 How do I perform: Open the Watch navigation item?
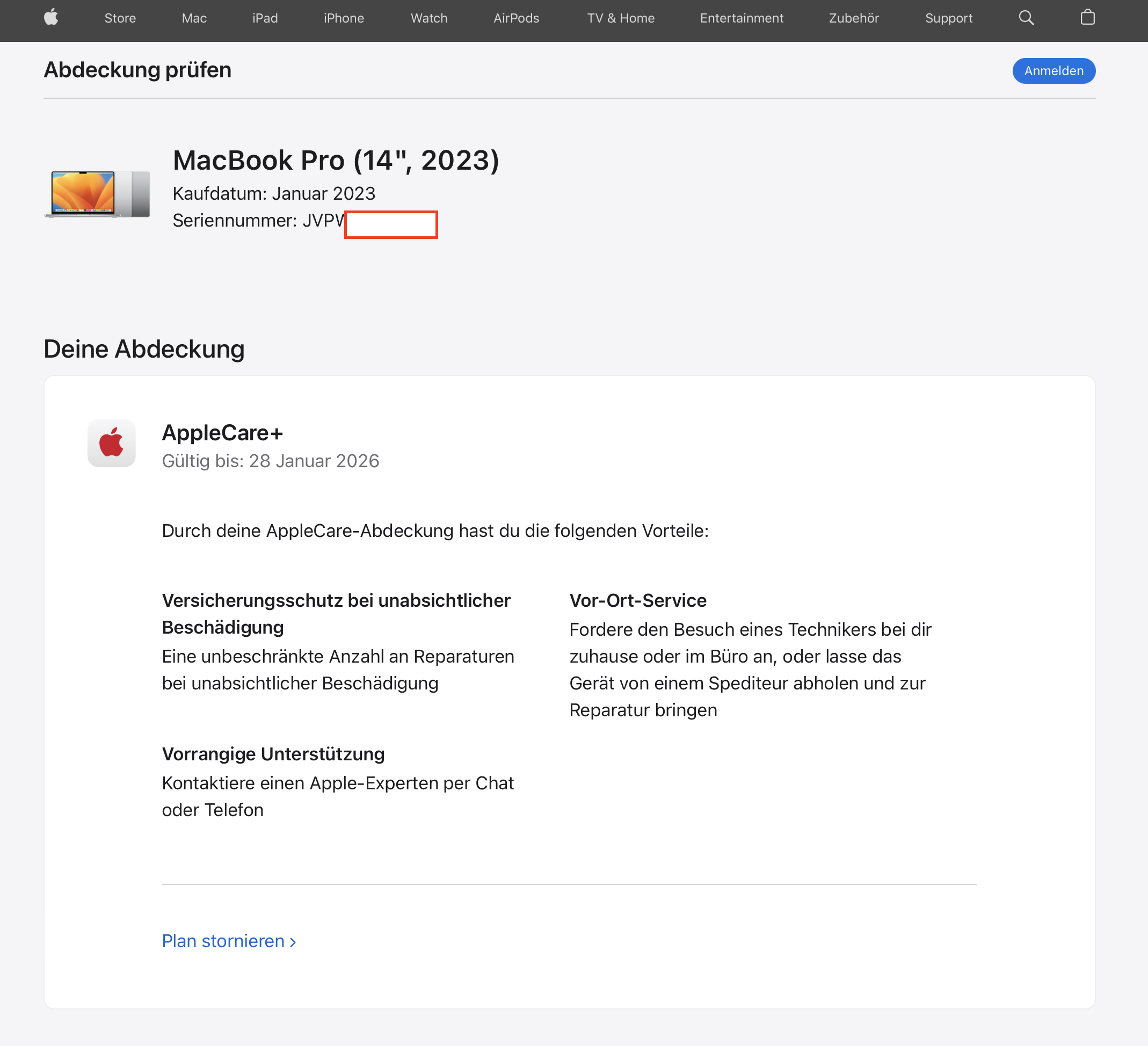coord(430,18)
